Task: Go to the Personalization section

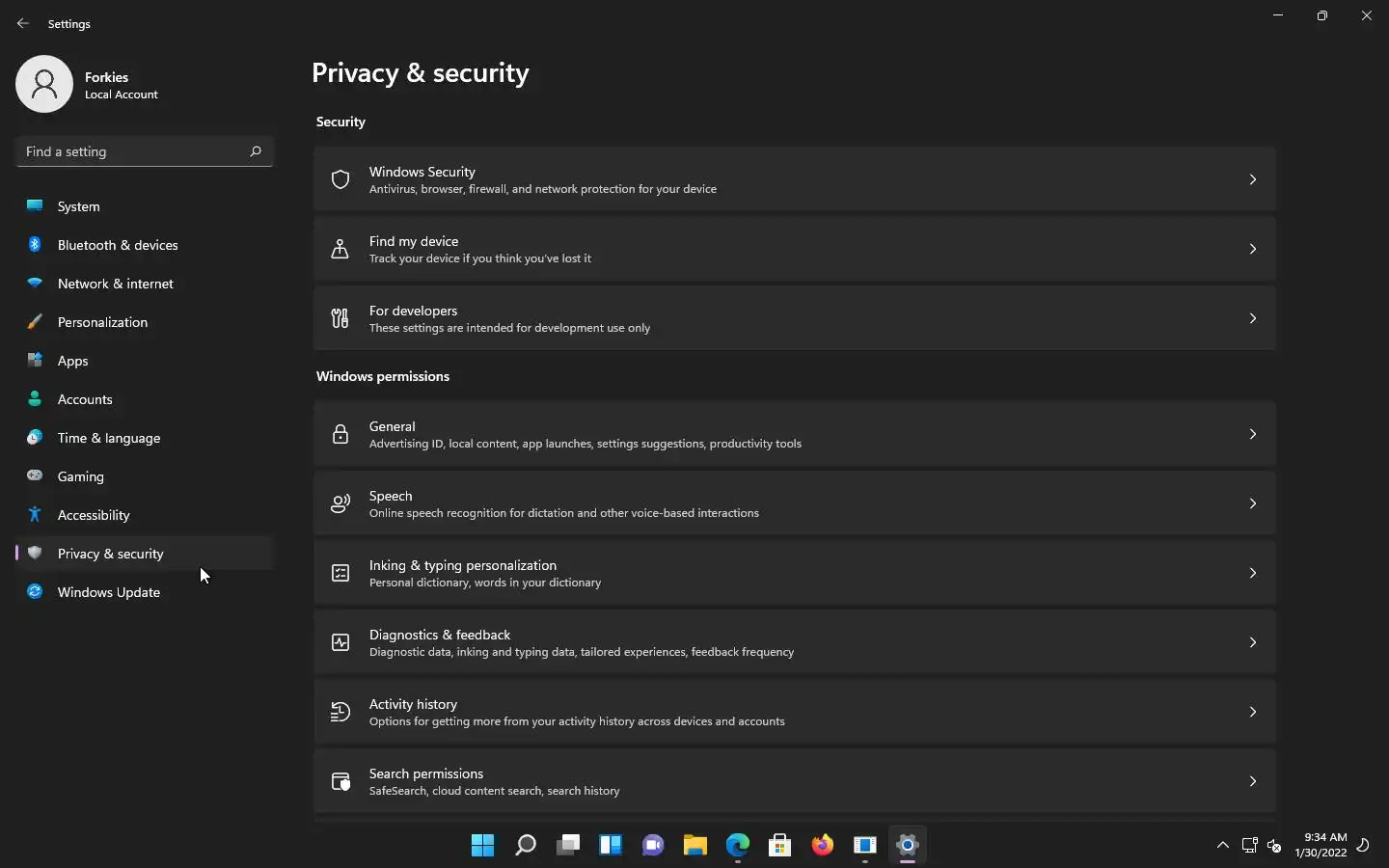Action: tap(102, 322)
